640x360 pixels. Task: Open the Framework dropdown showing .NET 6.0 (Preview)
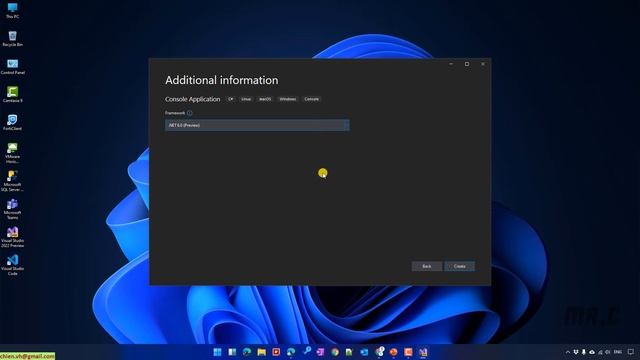point(257,125)
